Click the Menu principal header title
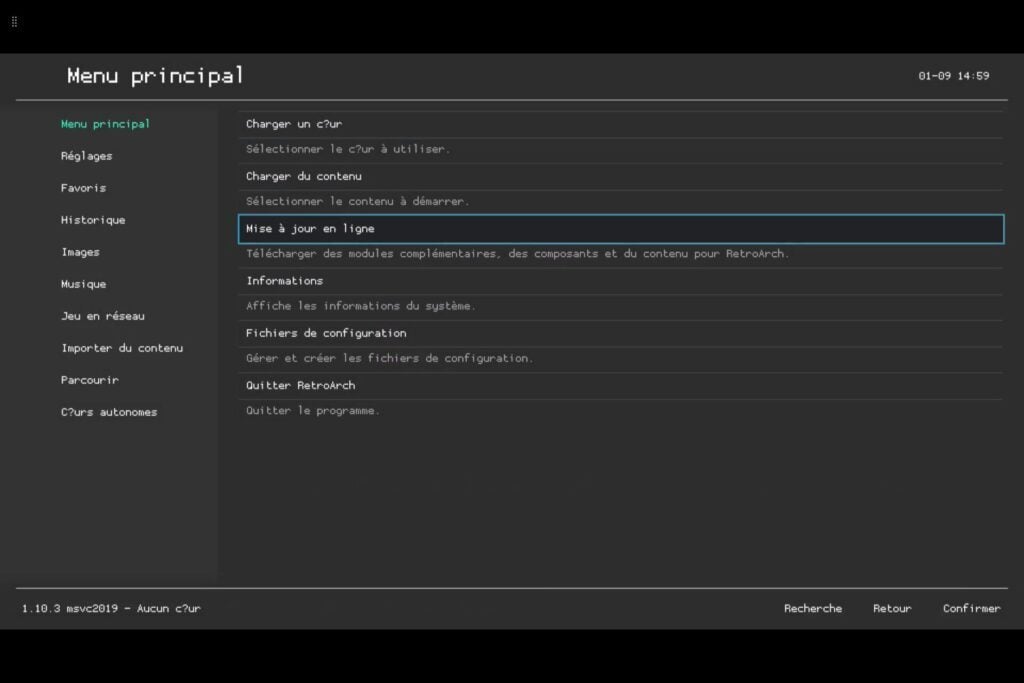 pyautogui.click(x=155, y=76)
